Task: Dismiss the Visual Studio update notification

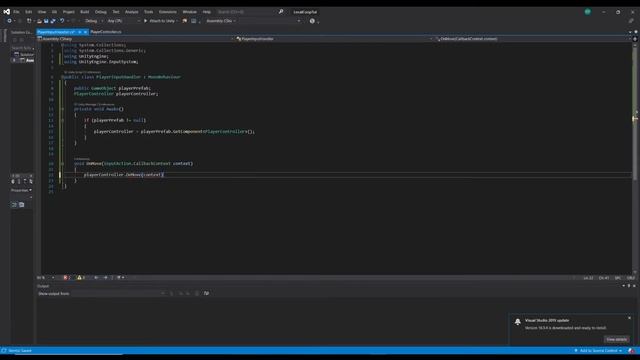Action: click(629, 318)
